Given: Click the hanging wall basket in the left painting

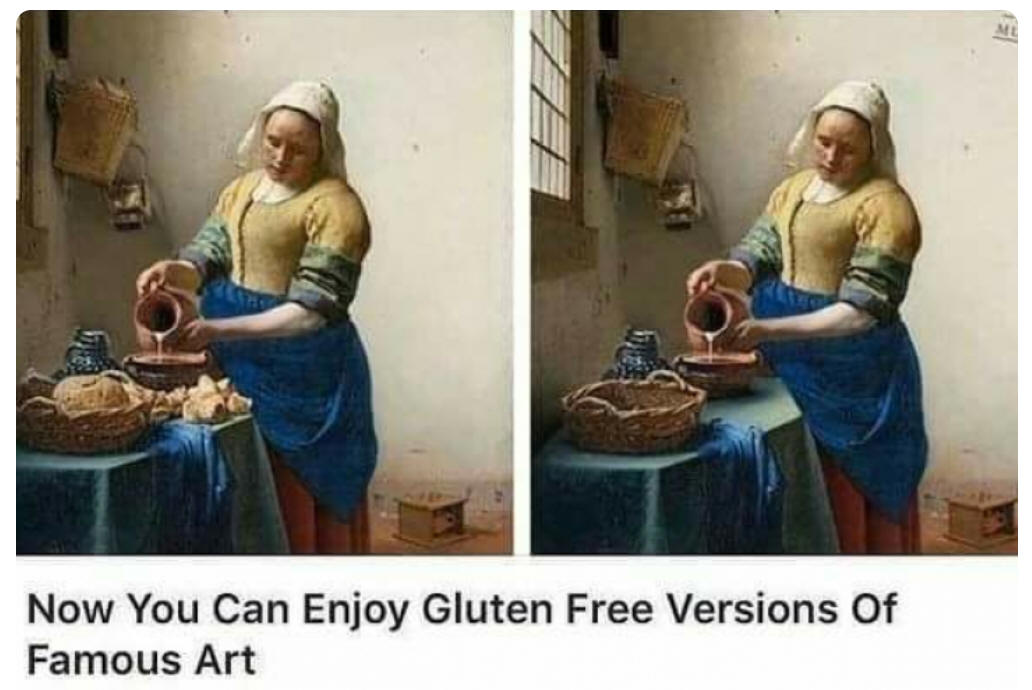Looking at the screenshot, I should pos(95,132).
